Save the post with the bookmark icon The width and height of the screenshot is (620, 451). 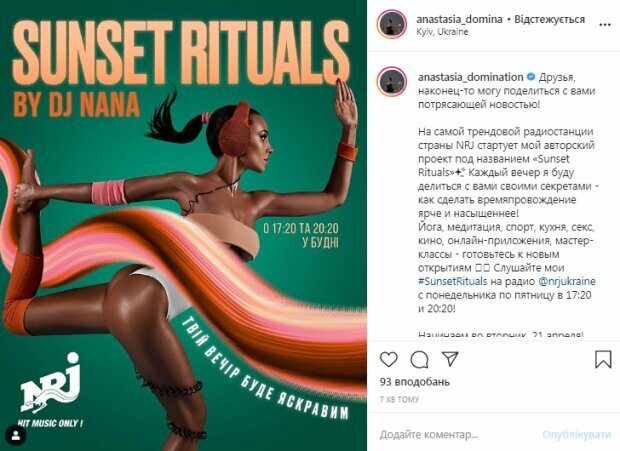(603, 359)
